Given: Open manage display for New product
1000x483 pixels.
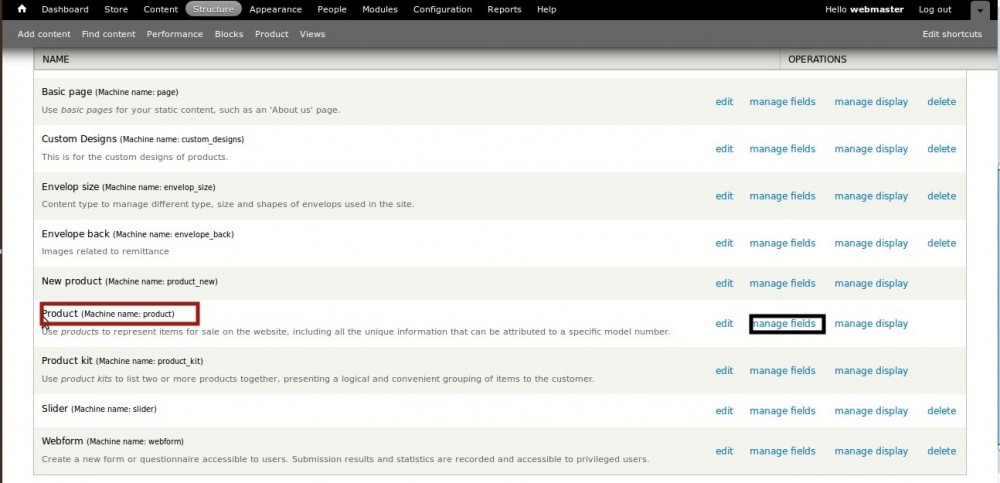Looking at the screenshot, I should (x=871, y=283).
